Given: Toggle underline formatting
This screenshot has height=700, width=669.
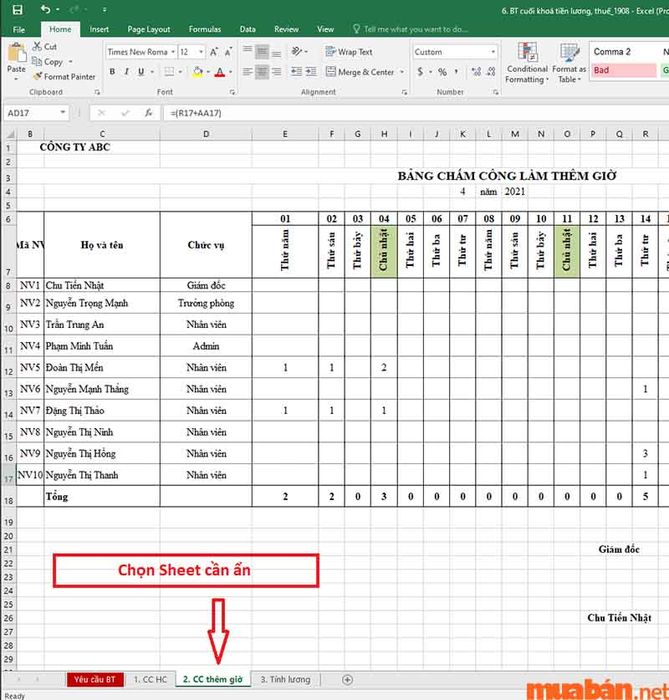Looking at the screenshot, I should pyautogui.click(x=141, y=71).
